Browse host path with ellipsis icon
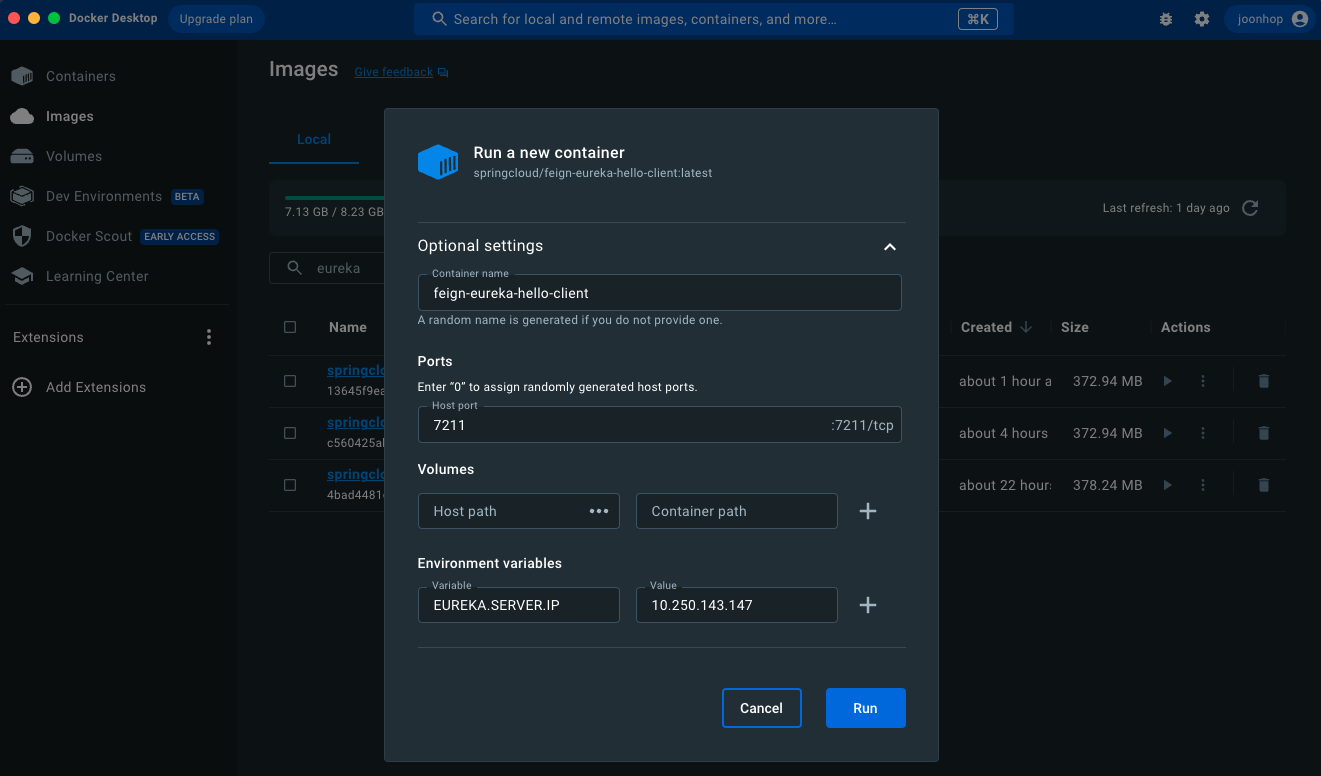The width and height of the screenshot is (1321, 776). (599, 511)
